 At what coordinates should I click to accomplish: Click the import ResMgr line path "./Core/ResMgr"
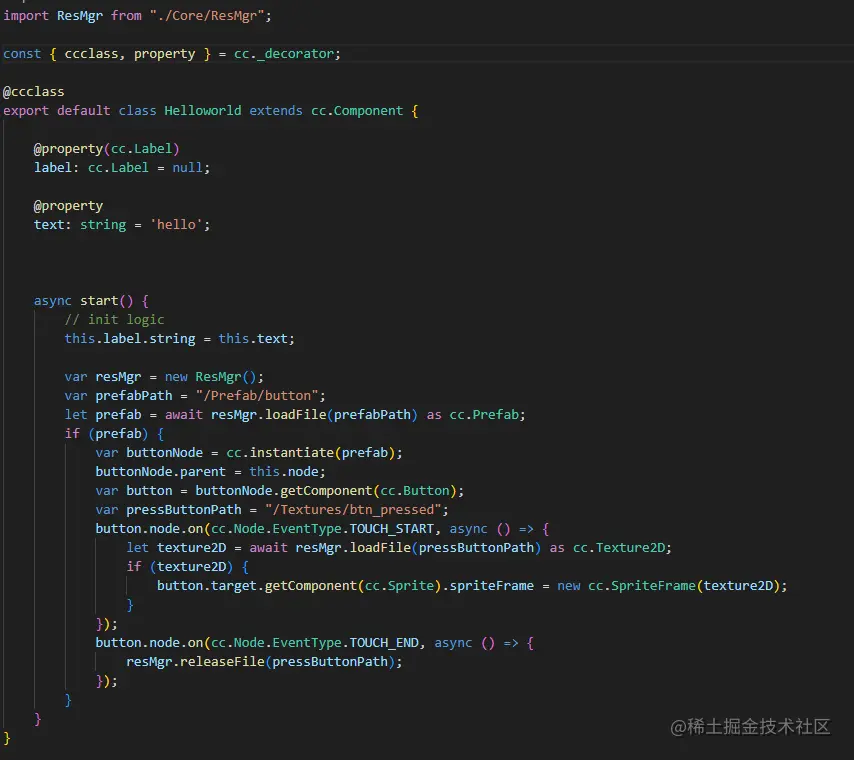(x=207, y=15)
